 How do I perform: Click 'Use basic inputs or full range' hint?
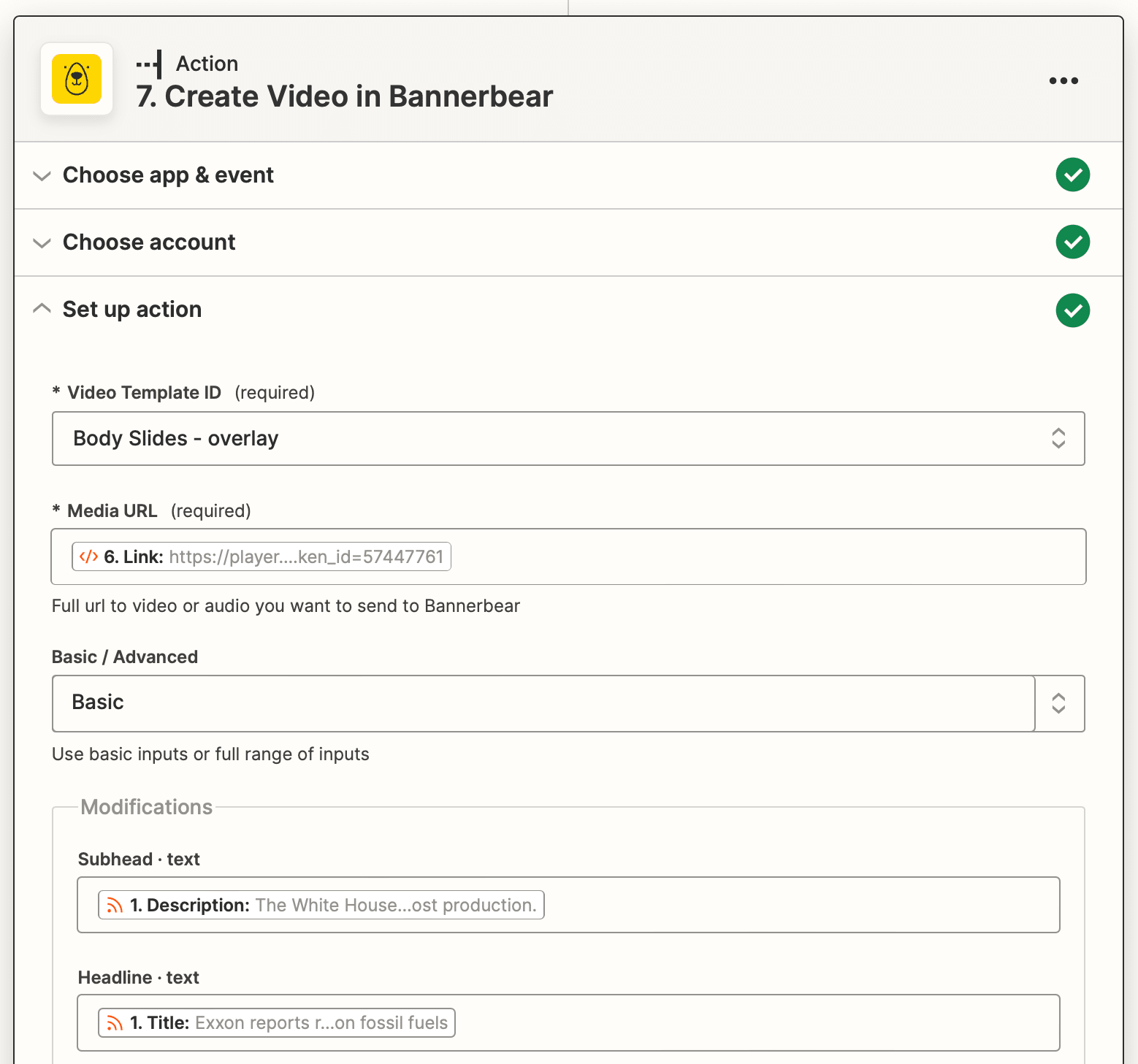(210, 754)
